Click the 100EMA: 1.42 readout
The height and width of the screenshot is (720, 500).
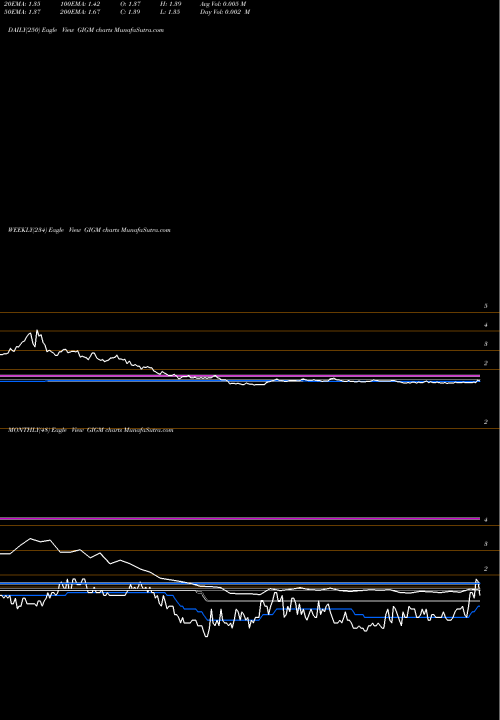pyautogui.click(x=80, y=4)
